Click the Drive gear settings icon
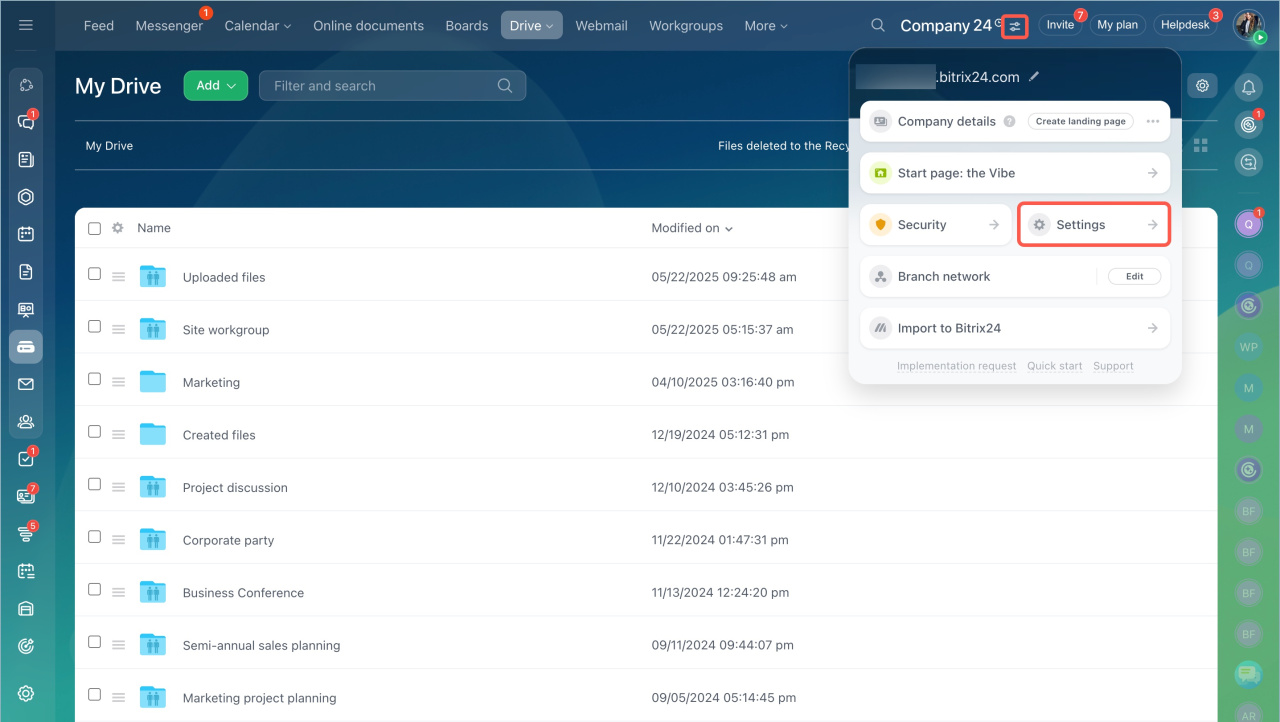This screenshot has width=1280, height=722. (x=1202, y=86)
